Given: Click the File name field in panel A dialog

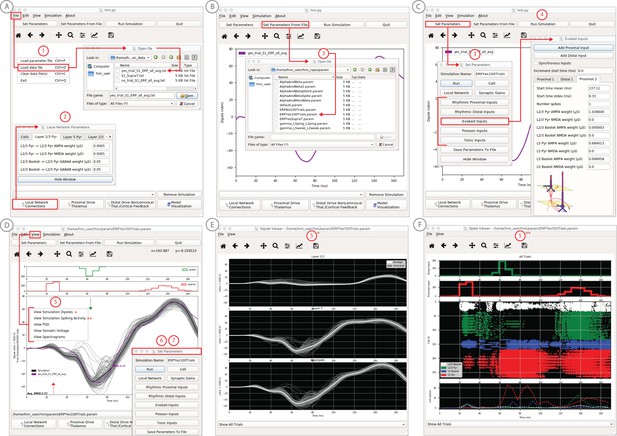Looking at the screenshot, I should point(141,96).
